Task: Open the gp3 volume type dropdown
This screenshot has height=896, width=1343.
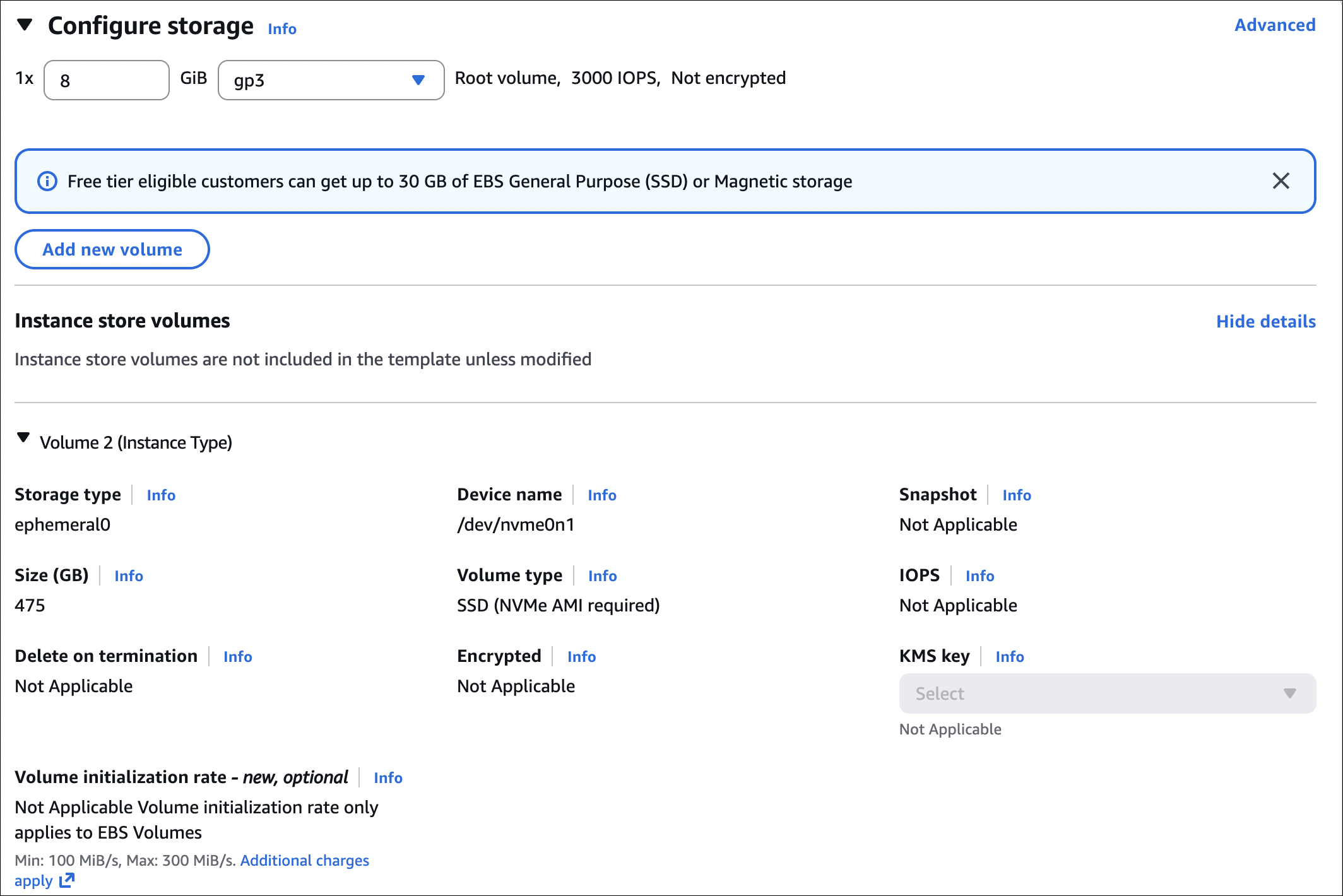Action: (331, 80)
